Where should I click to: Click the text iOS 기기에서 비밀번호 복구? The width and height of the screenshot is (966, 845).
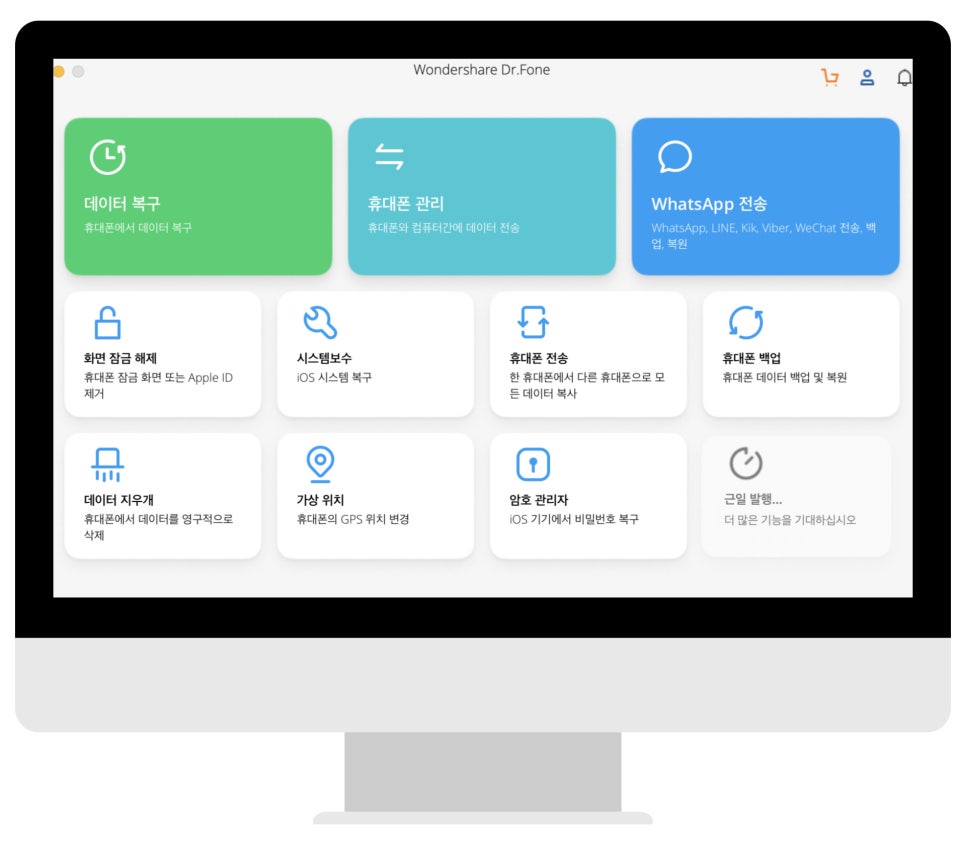coord(574,519)
